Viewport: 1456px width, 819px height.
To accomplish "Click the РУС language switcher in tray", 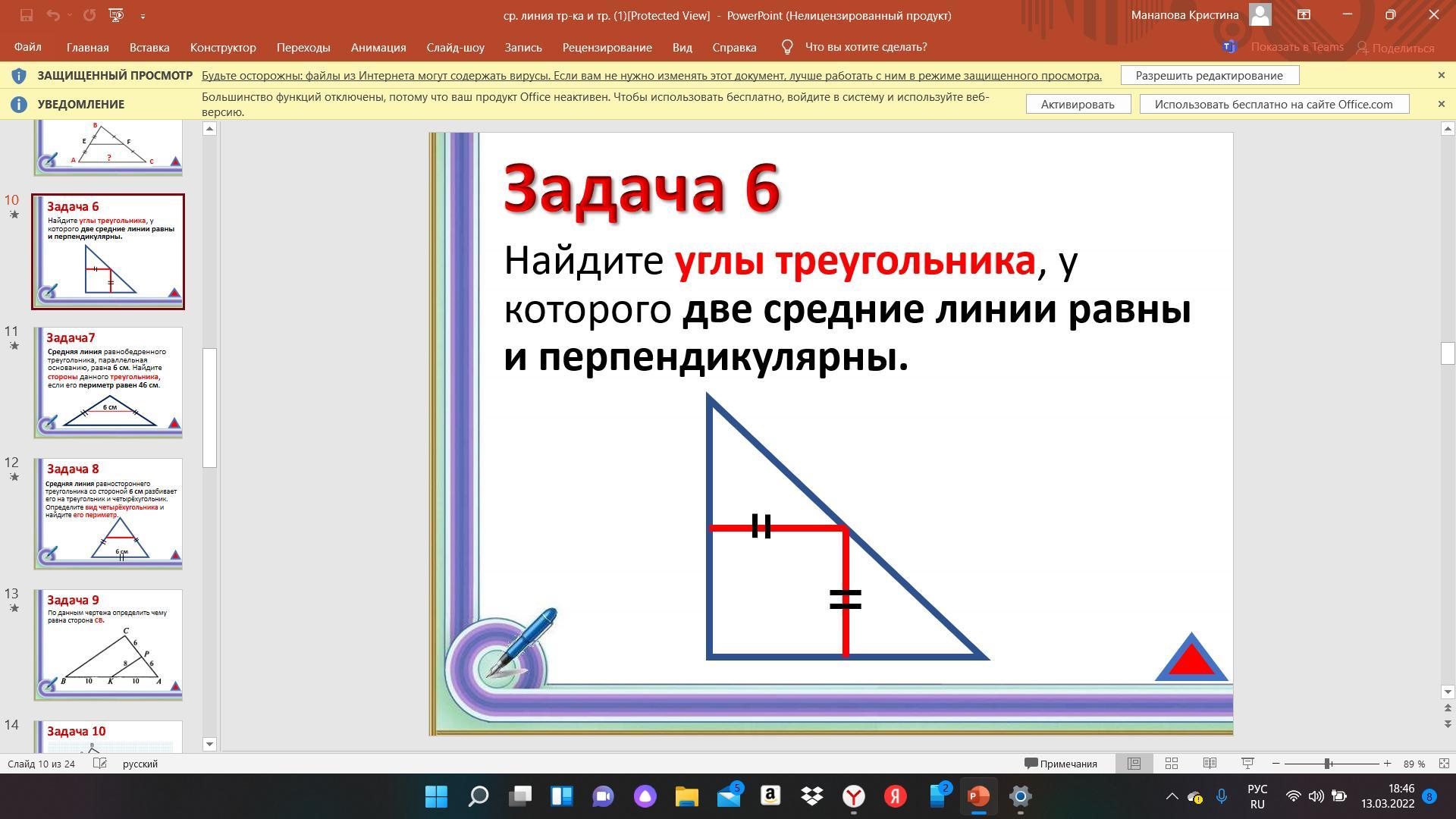I will click(x=1257, y=796).
